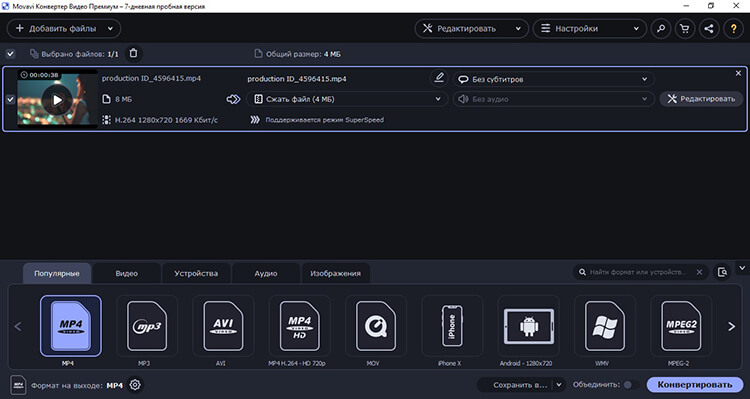750x399 pixels.
Task: Click Конвертировать button
Action: [x=695, y=385]
